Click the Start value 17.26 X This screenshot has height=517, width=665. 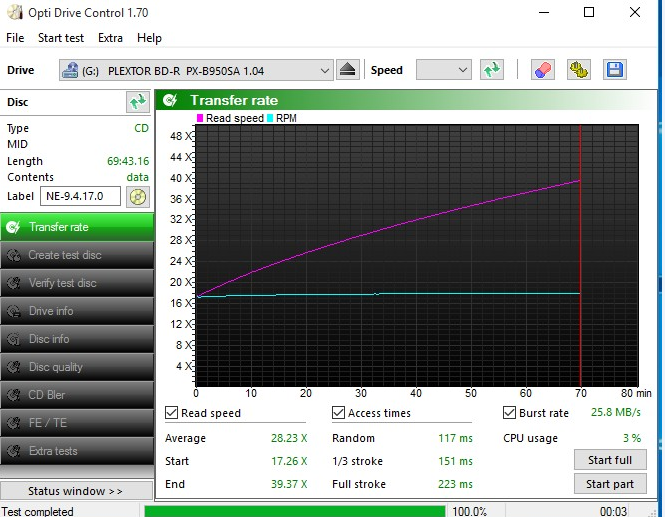pyautogui.click(x=289, y=461)
